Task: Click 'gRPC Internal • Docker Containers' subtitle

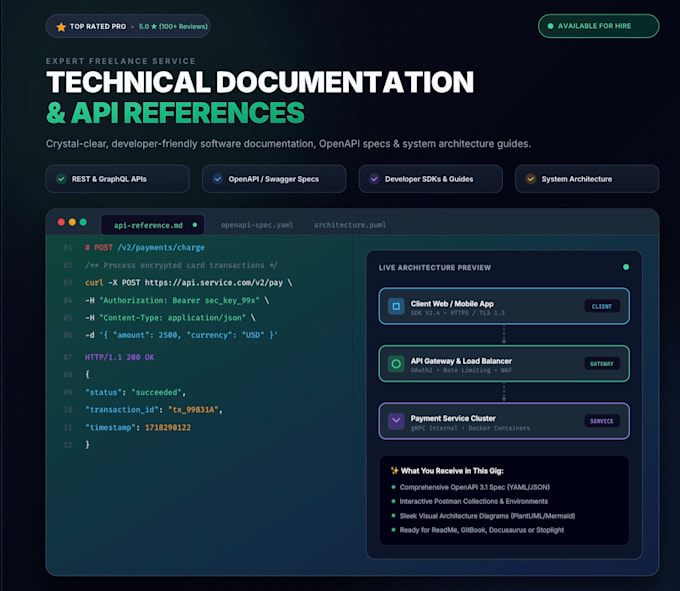Action: click(470, 428)
